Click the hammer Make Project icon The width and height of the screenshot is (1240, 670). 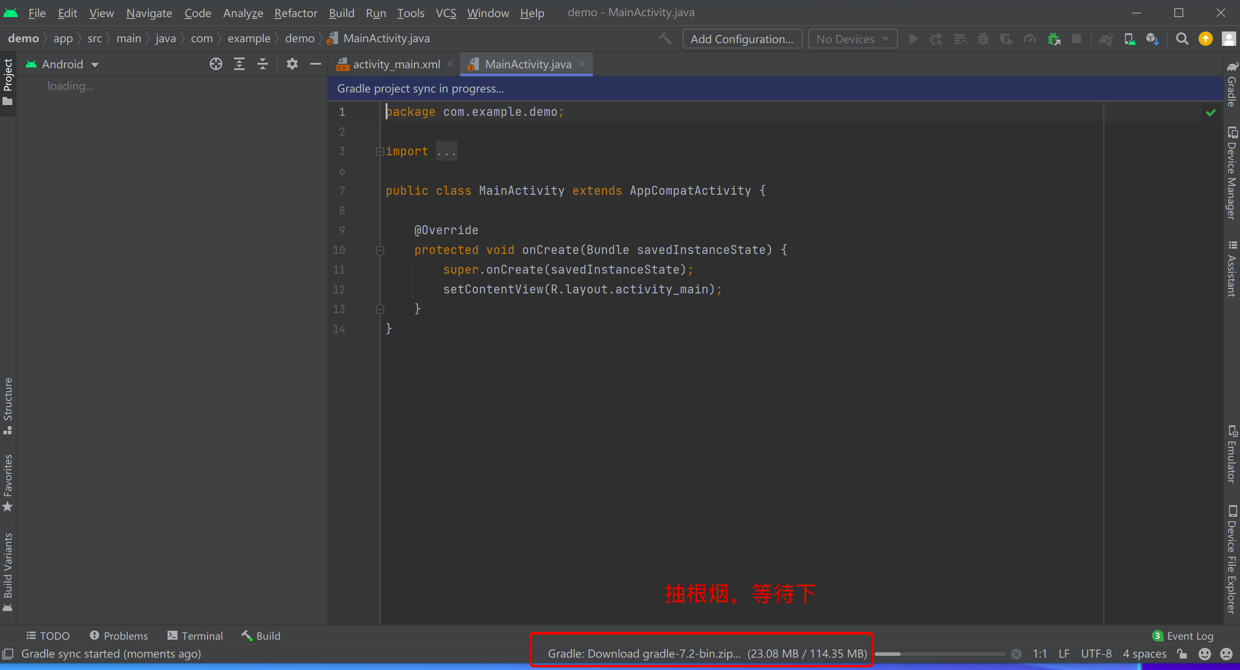[665, 39]
